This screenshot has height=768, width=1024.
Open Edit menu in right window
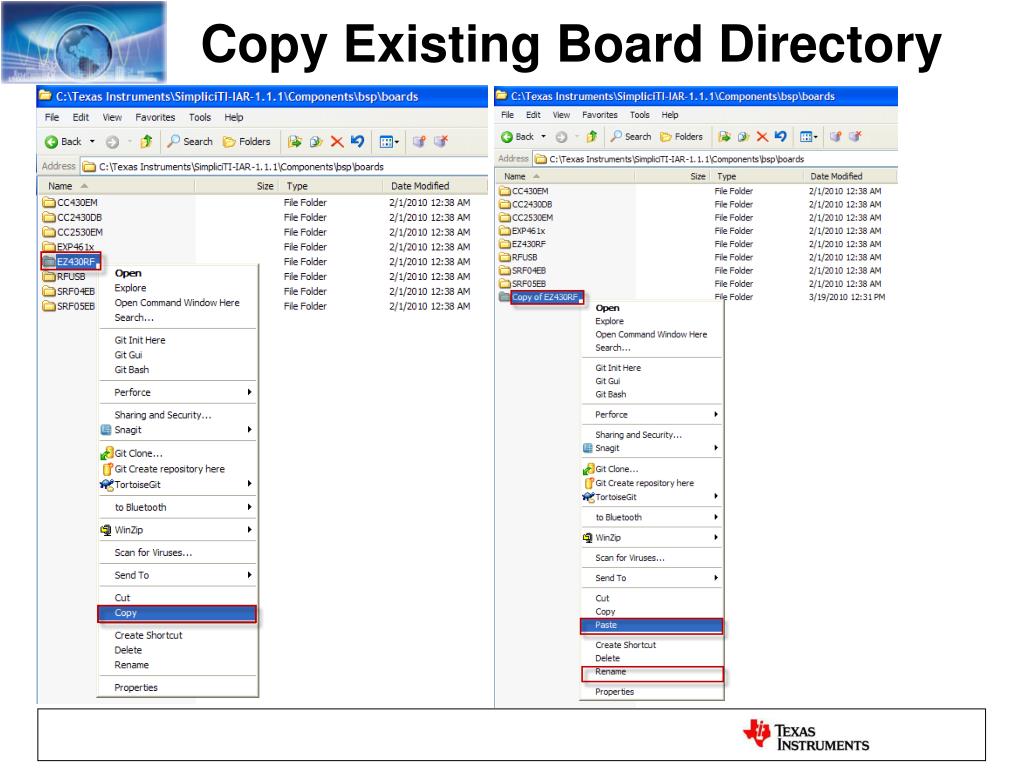click(x=534, y=115)
